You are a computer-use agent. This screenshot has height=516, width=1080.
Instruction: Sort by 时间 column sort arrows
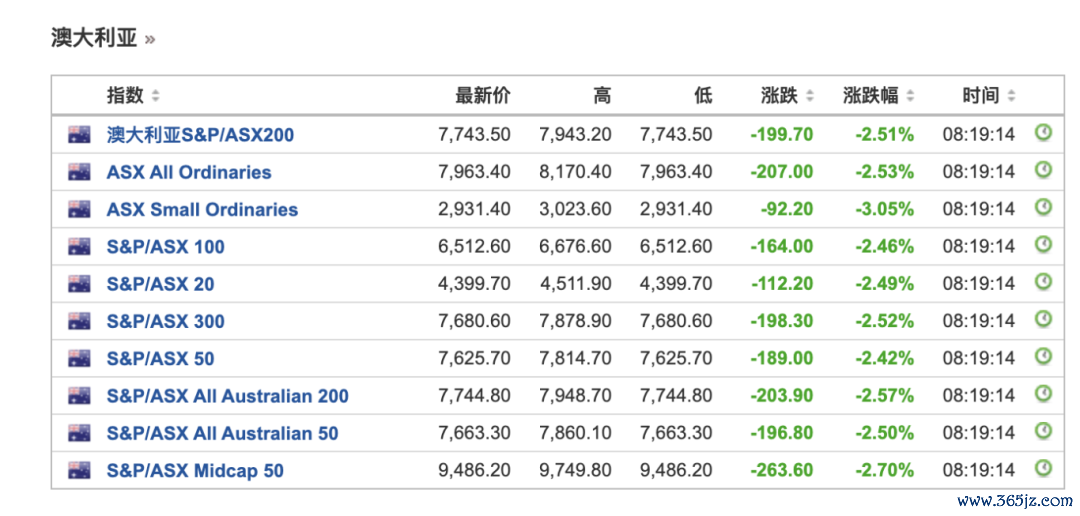pos(1010,96)
